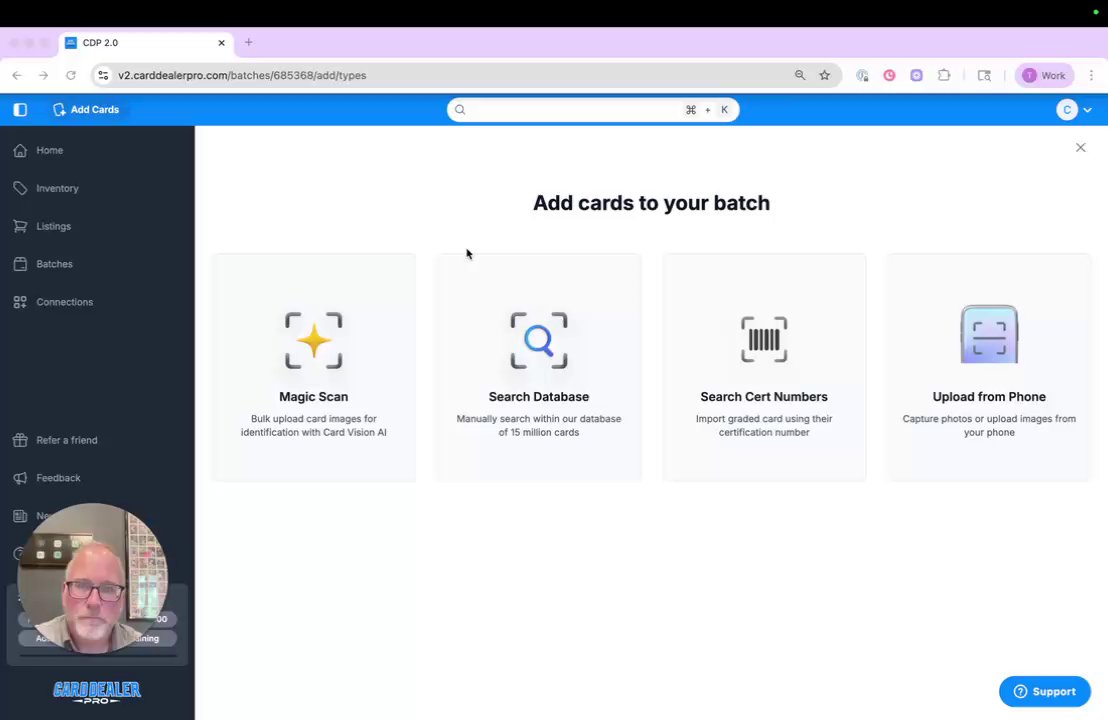Close the CDP 2.0 tab
Viewport: 1108px width, 720px height.
[221, 43]
